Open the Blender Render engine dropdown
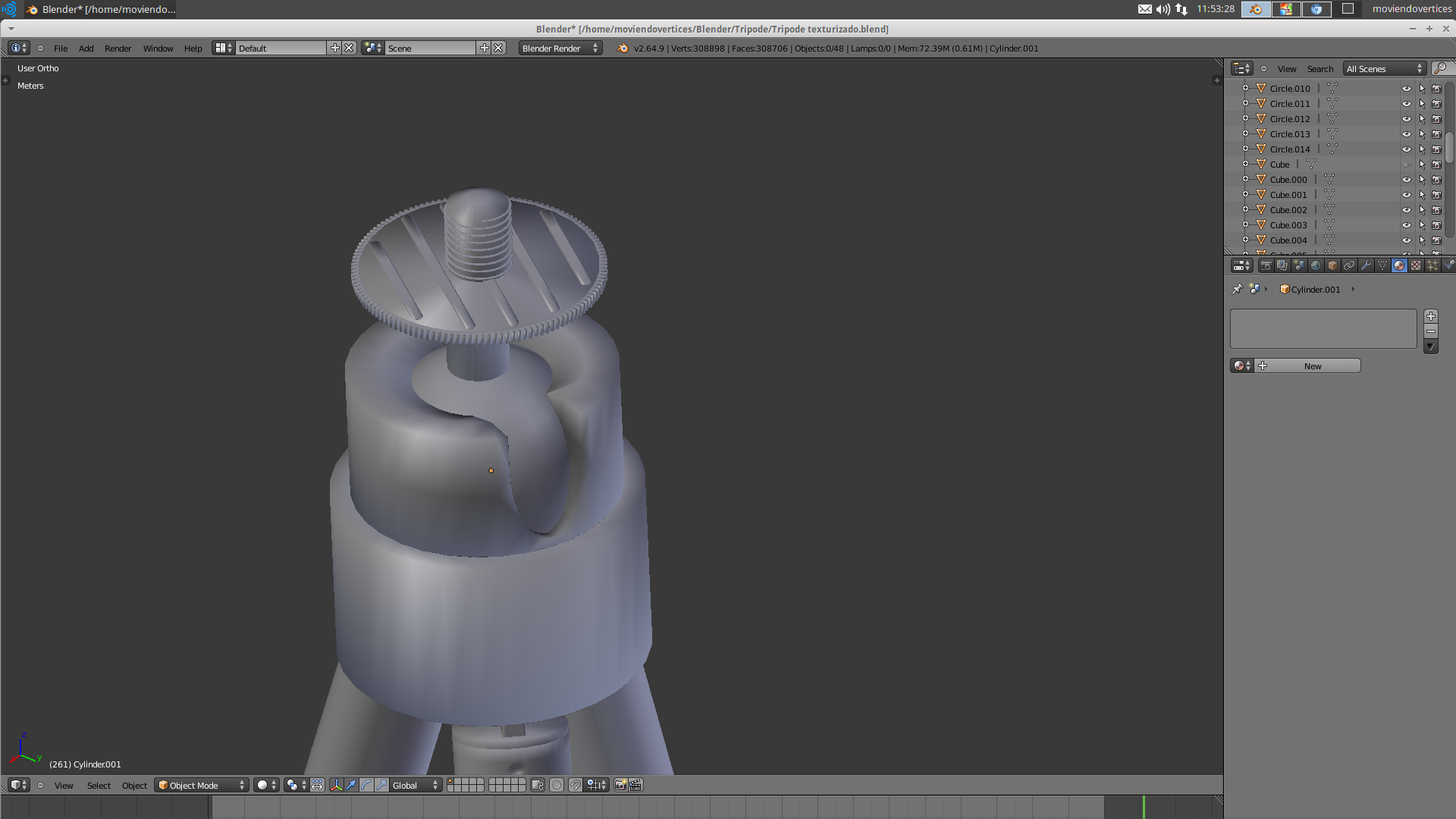The width and height of the screenshot is (1456, 819). point(560,49)
